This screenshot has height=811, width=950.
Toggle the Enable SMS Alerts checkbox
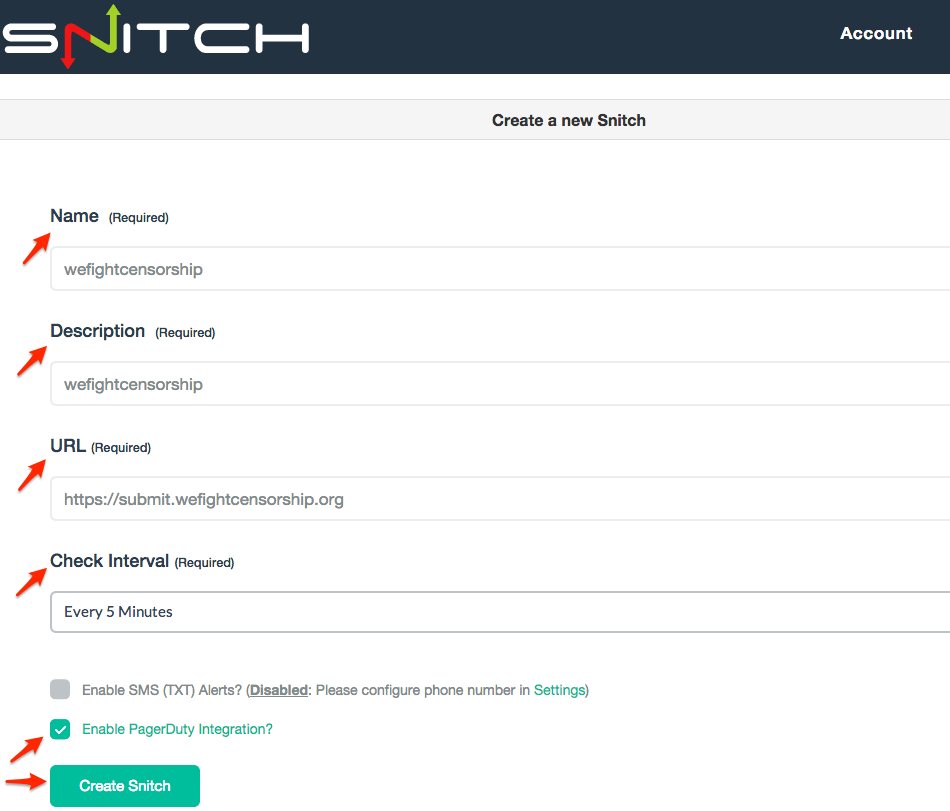pyautogui.click(x=60, y=689)
